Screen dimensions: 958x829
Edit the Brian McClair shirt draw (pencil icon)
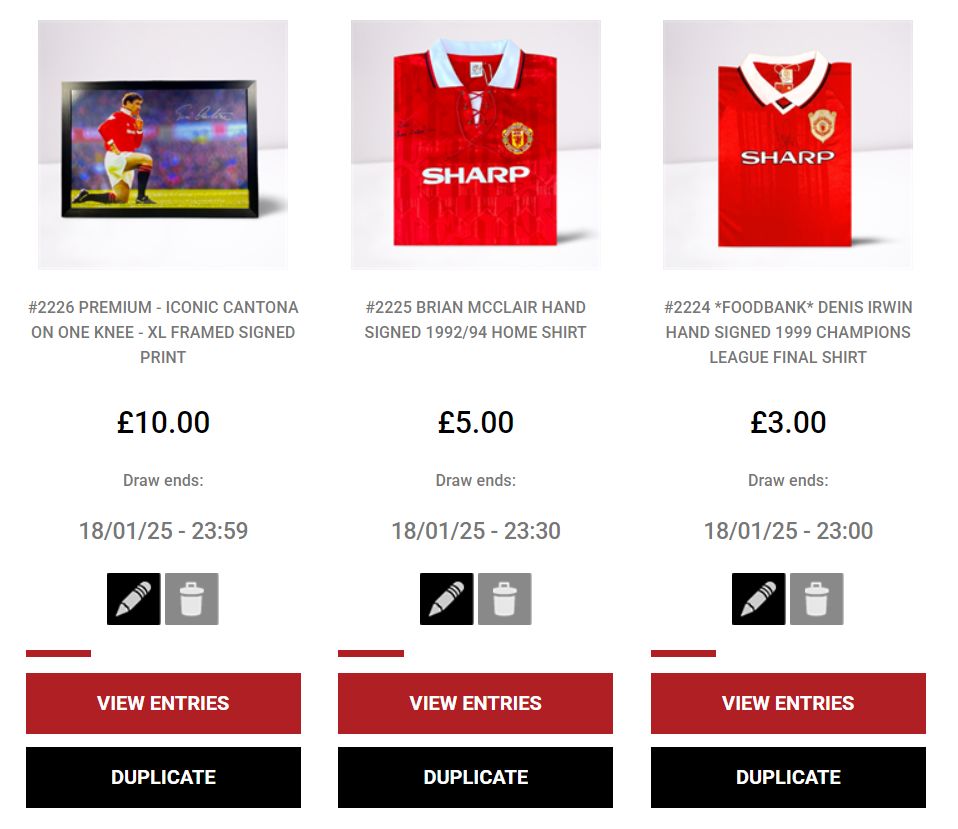(x=447, y=599)
